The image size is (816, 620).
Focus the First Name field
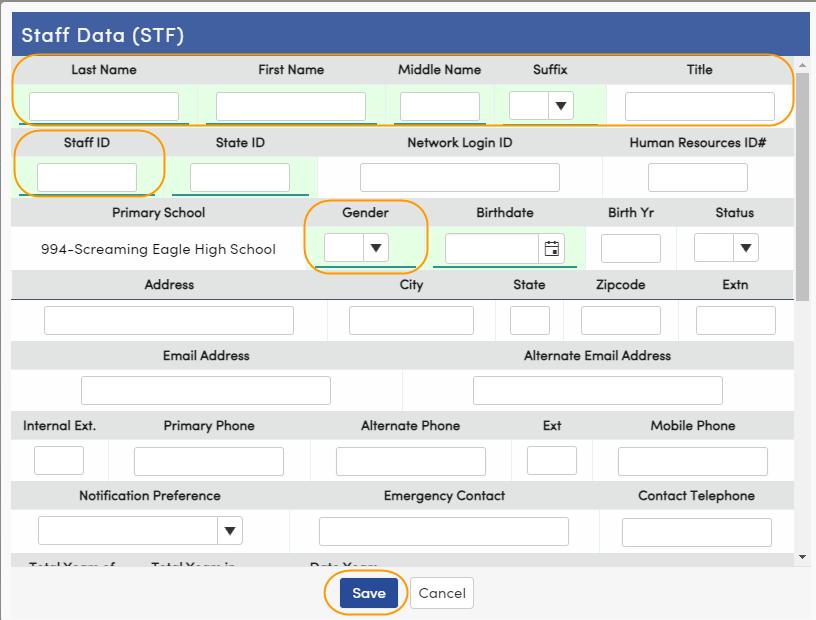click(x=291, y=106)
